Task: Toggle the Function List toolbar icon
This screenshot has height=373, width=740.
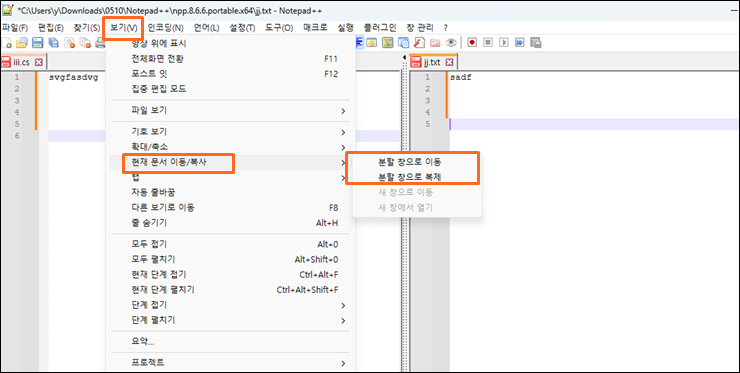Action: click(x=419, y=43)
